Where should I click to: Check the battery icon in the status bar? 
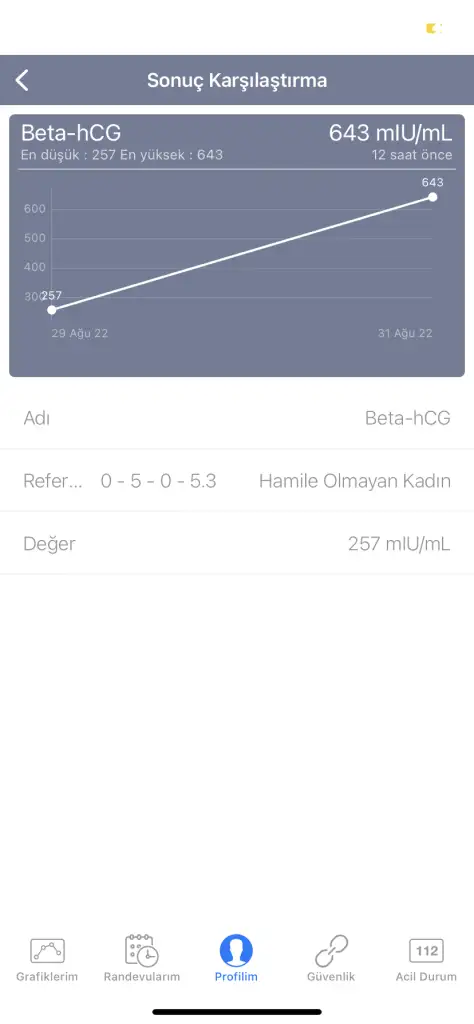click(x=434, y=28)
